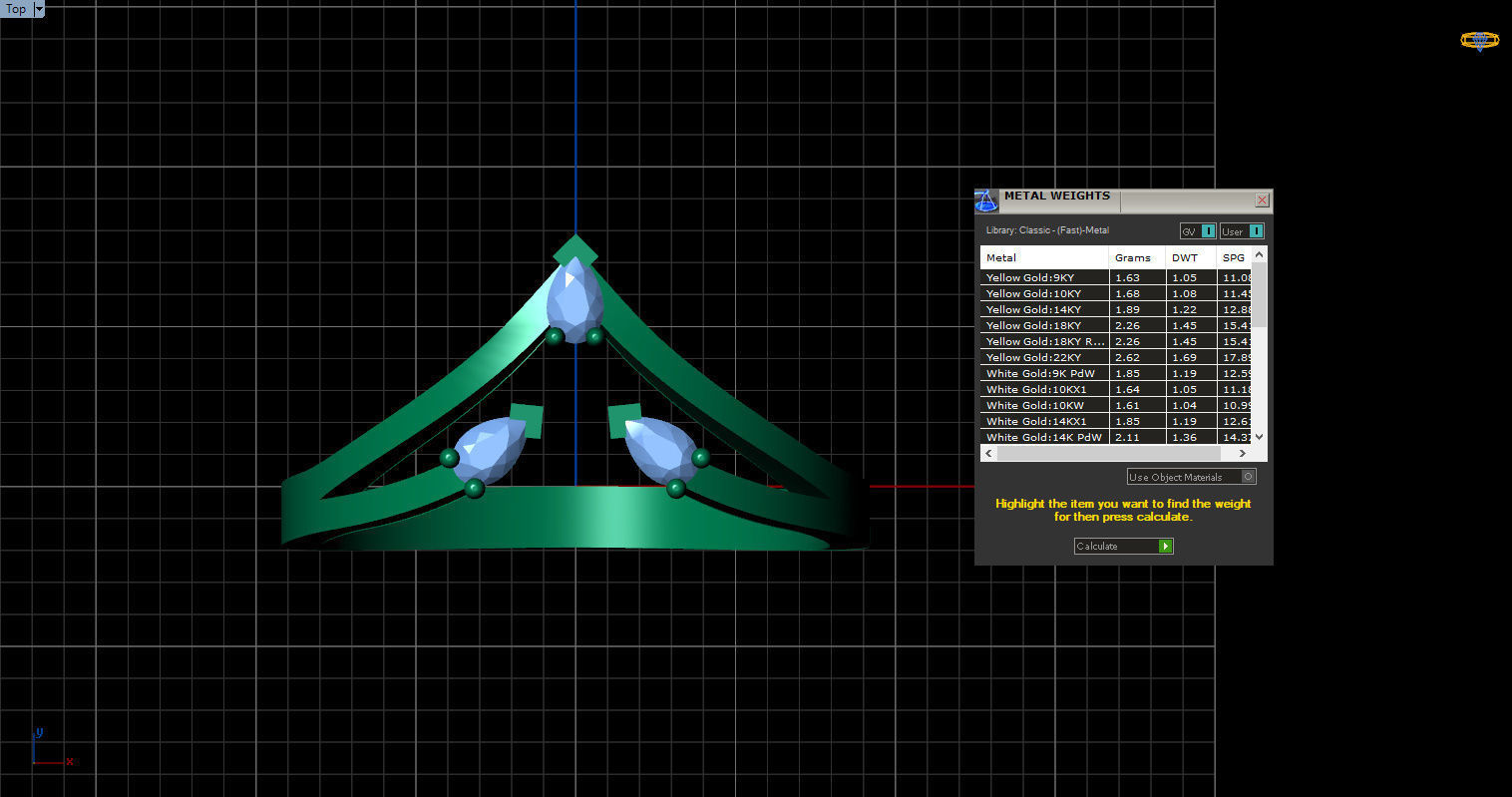Click the Library: Classic - (Fast)-Metal label
1512x797 pixels.
tap(1047, 230)
